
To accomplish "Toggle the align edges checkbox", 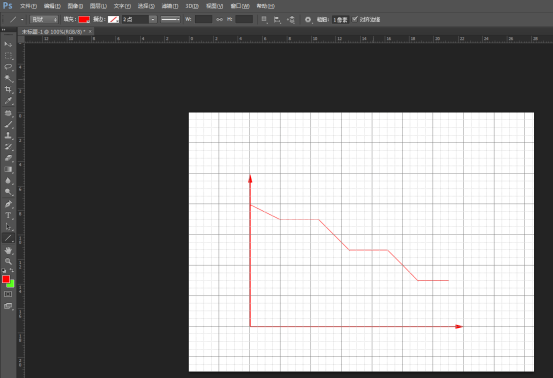I will [x=355, y=19].
